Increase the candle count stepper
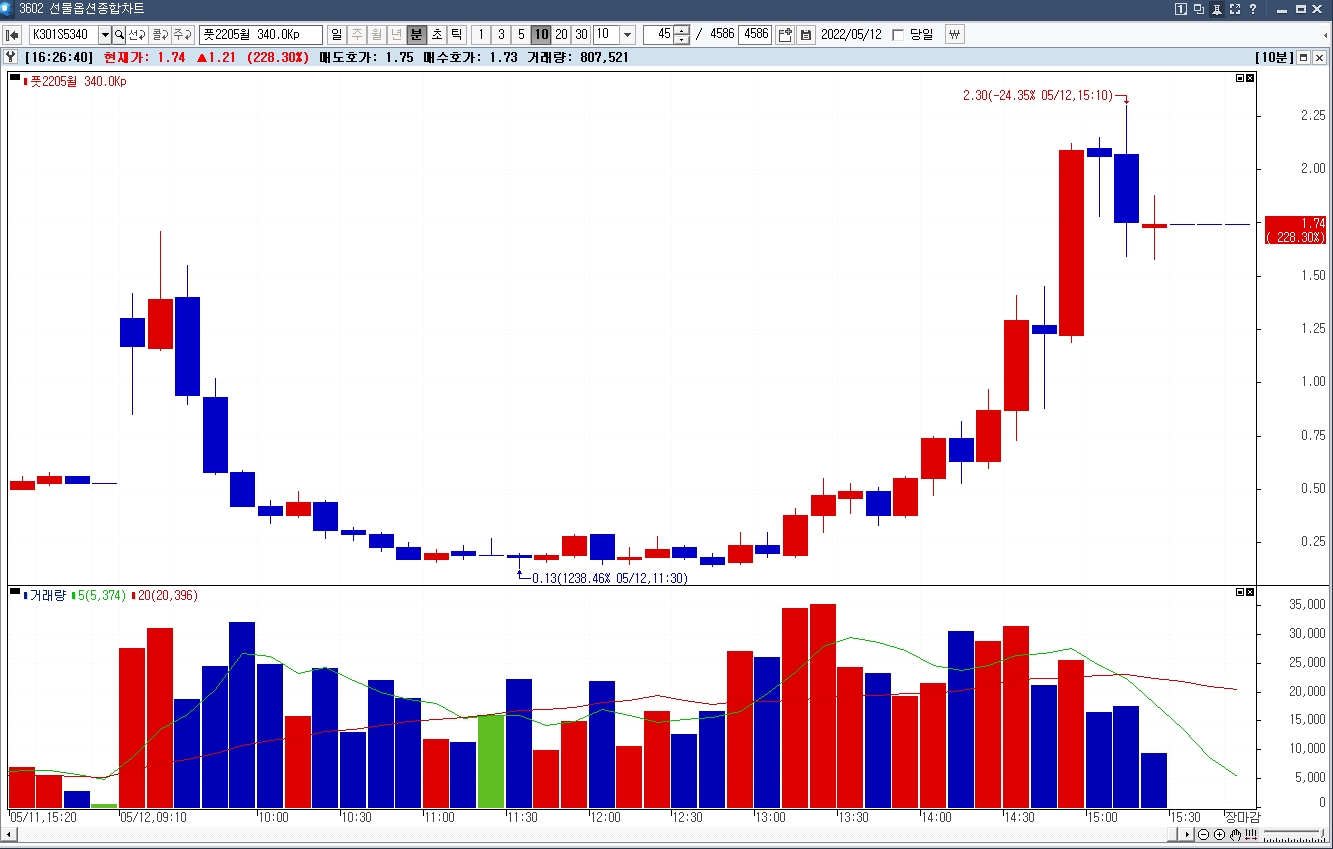This screenshot has height=849, width=1333. tap(682, 30)
